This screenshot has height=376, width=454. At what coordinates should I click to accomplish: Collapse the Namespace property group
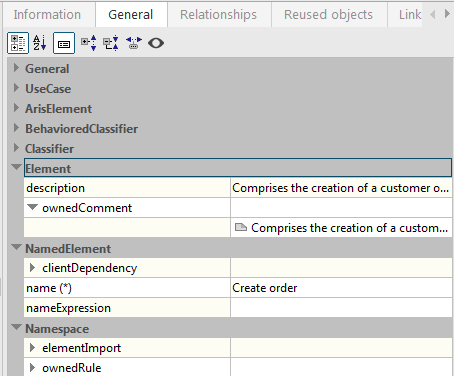point(16,327)
